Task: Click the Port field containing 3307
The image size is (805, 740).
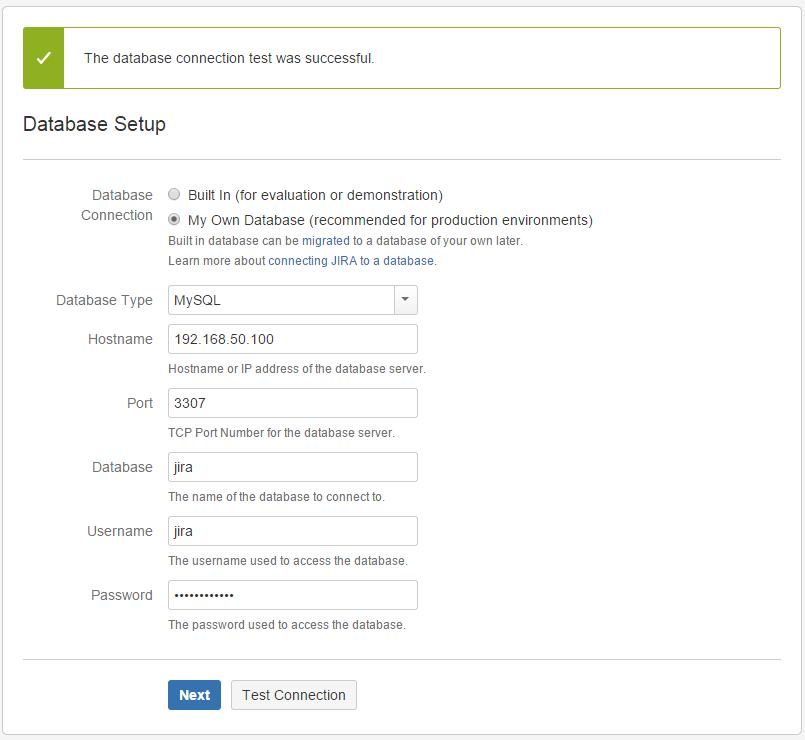Action: click(292, 403)
